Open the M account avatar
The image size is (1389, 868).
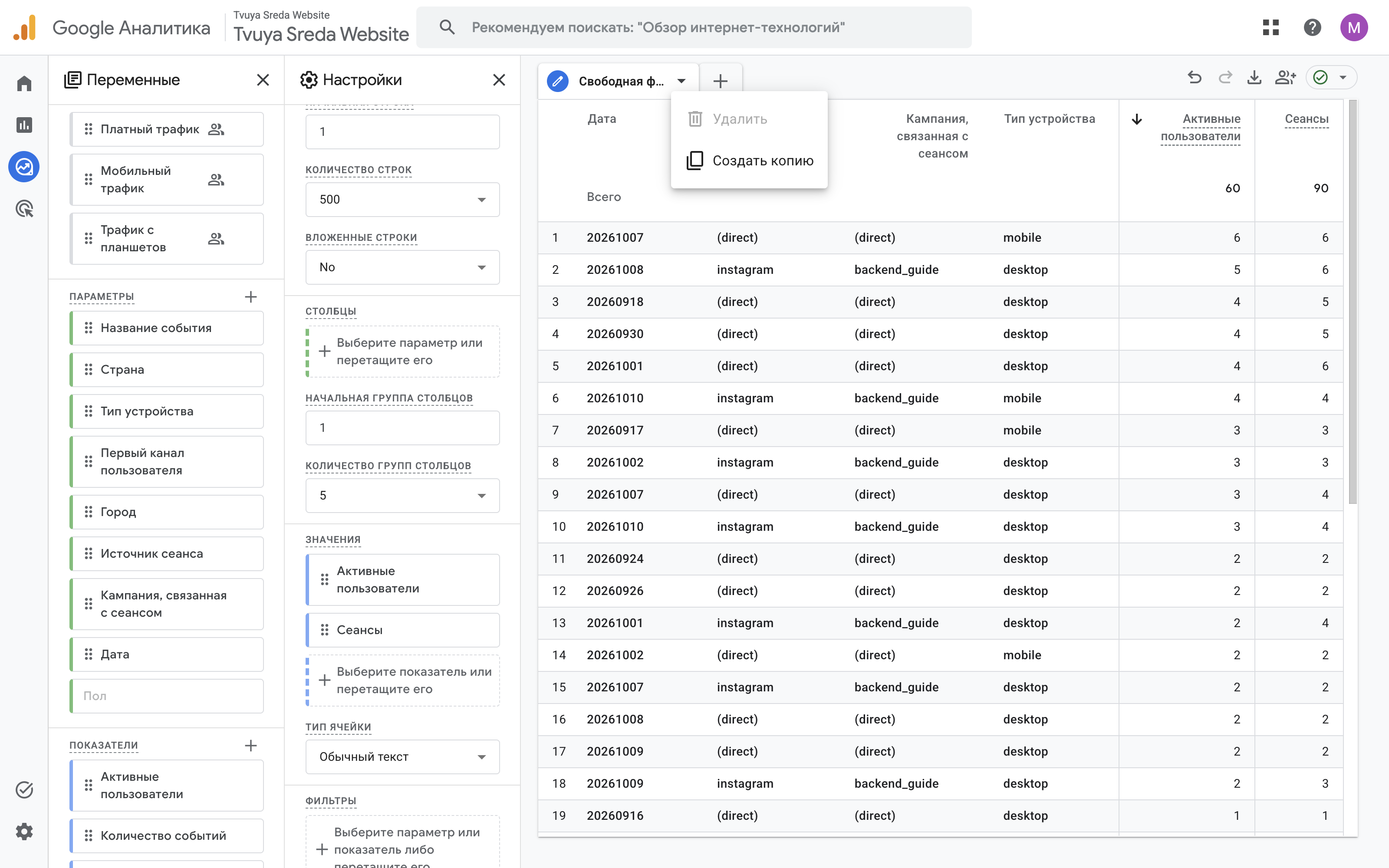tap(1354, 27)
